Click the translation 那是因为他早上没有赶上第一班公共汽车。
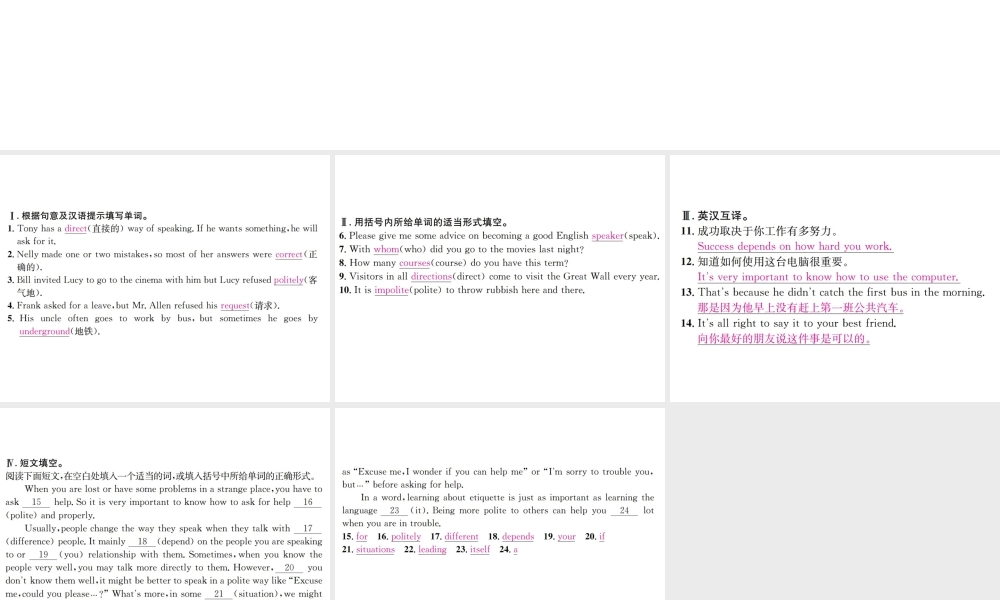Viewport: 1000px width, 600px height. coord(801,308)
